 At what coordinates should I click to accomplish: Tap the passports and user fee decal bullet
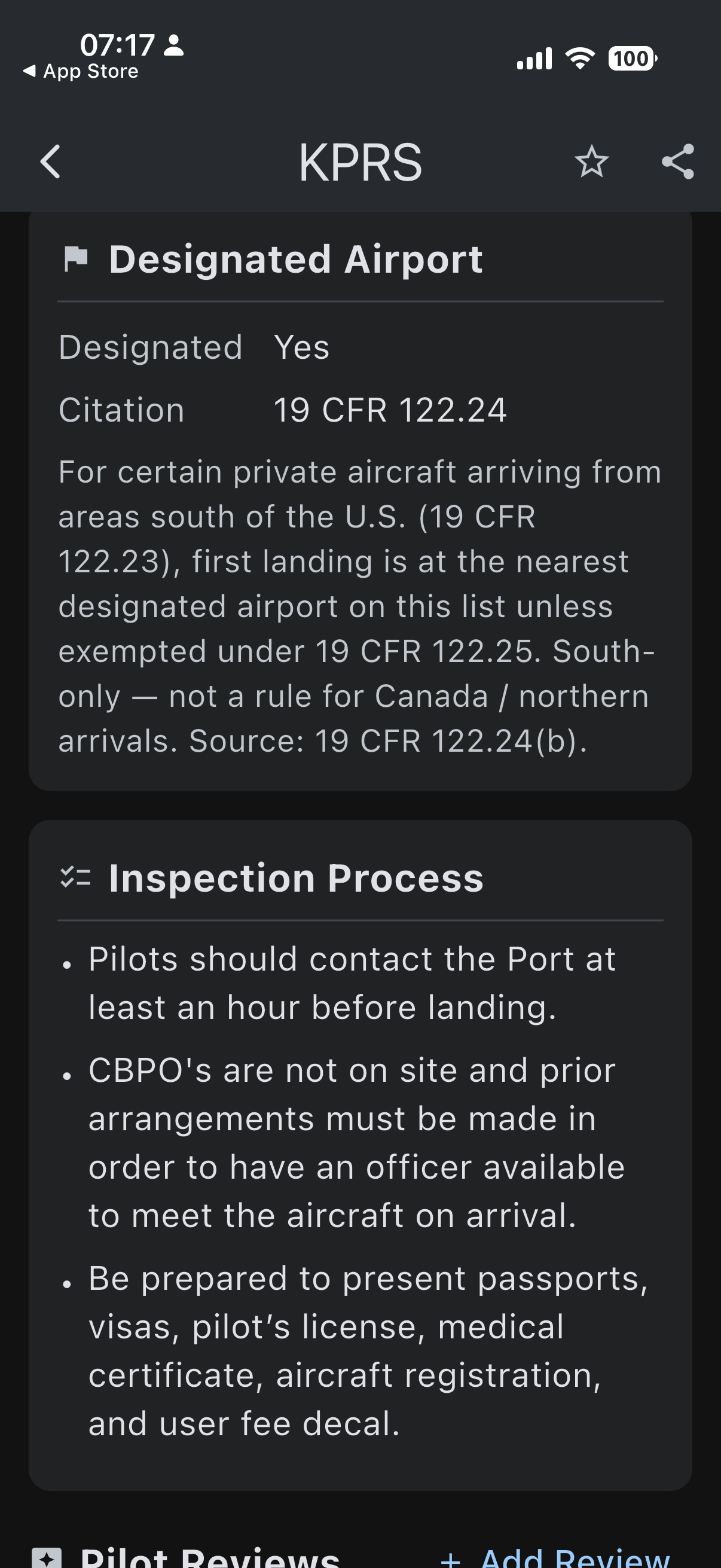tap(368, 1351)
